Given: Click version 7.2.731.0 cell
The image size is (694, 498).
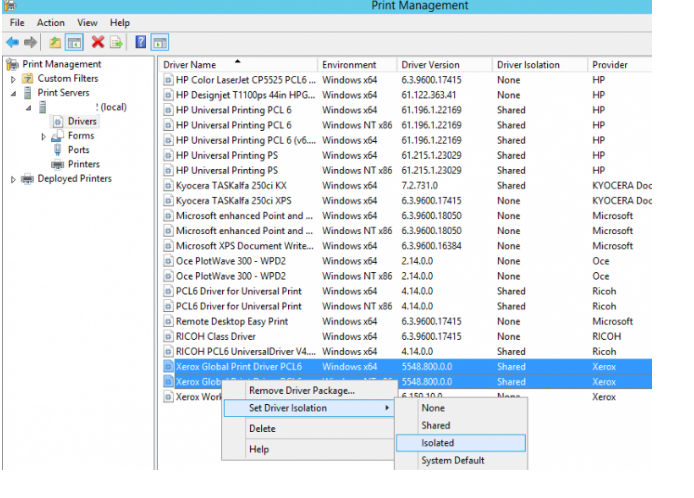Looking at the screenshot, I should [420, 185].
